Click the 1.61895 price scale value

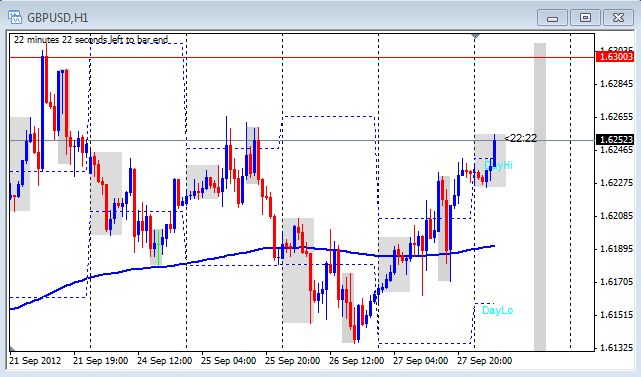pos(616,249)
